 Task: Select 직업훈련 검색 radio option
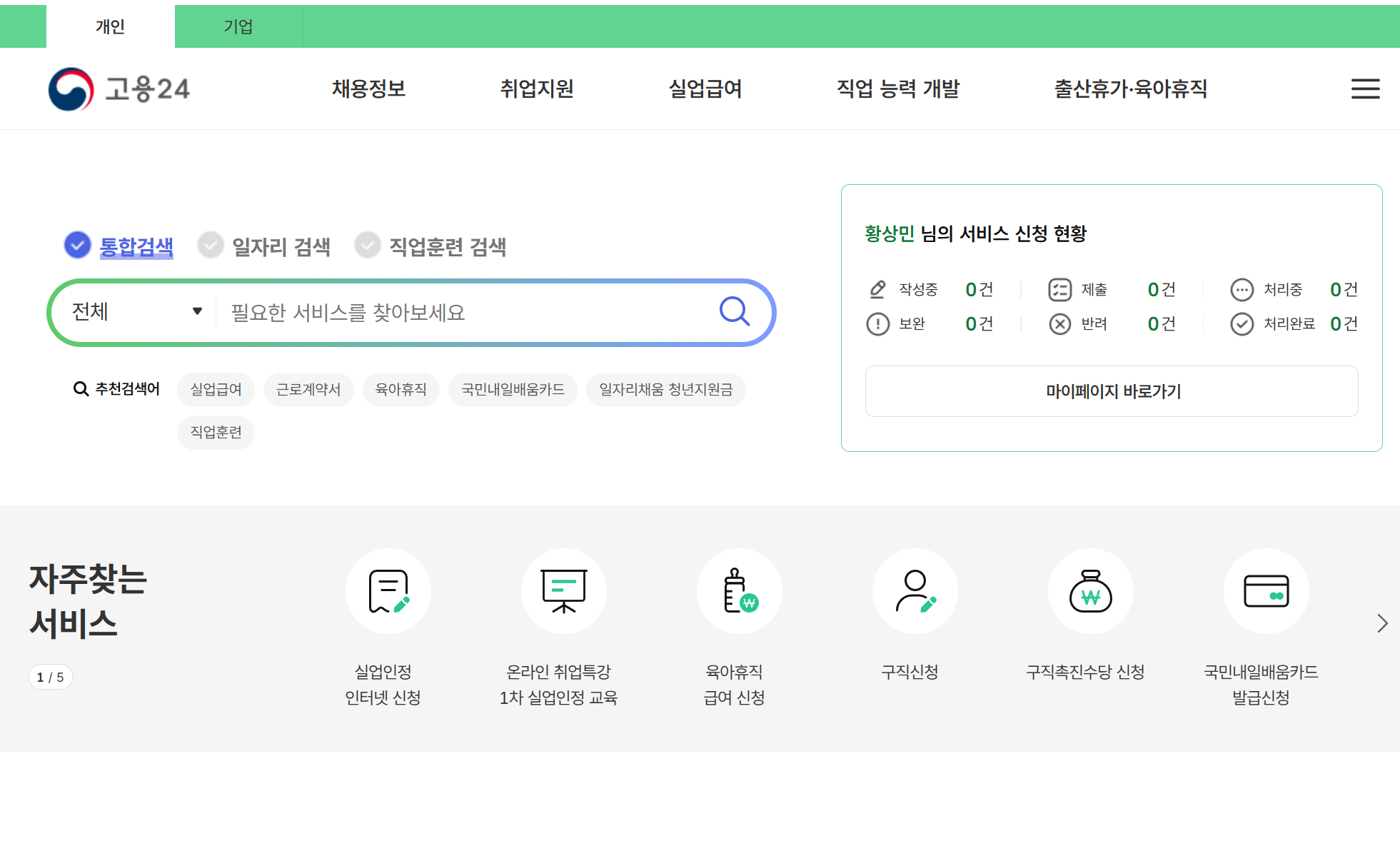[x=368, y=246]
